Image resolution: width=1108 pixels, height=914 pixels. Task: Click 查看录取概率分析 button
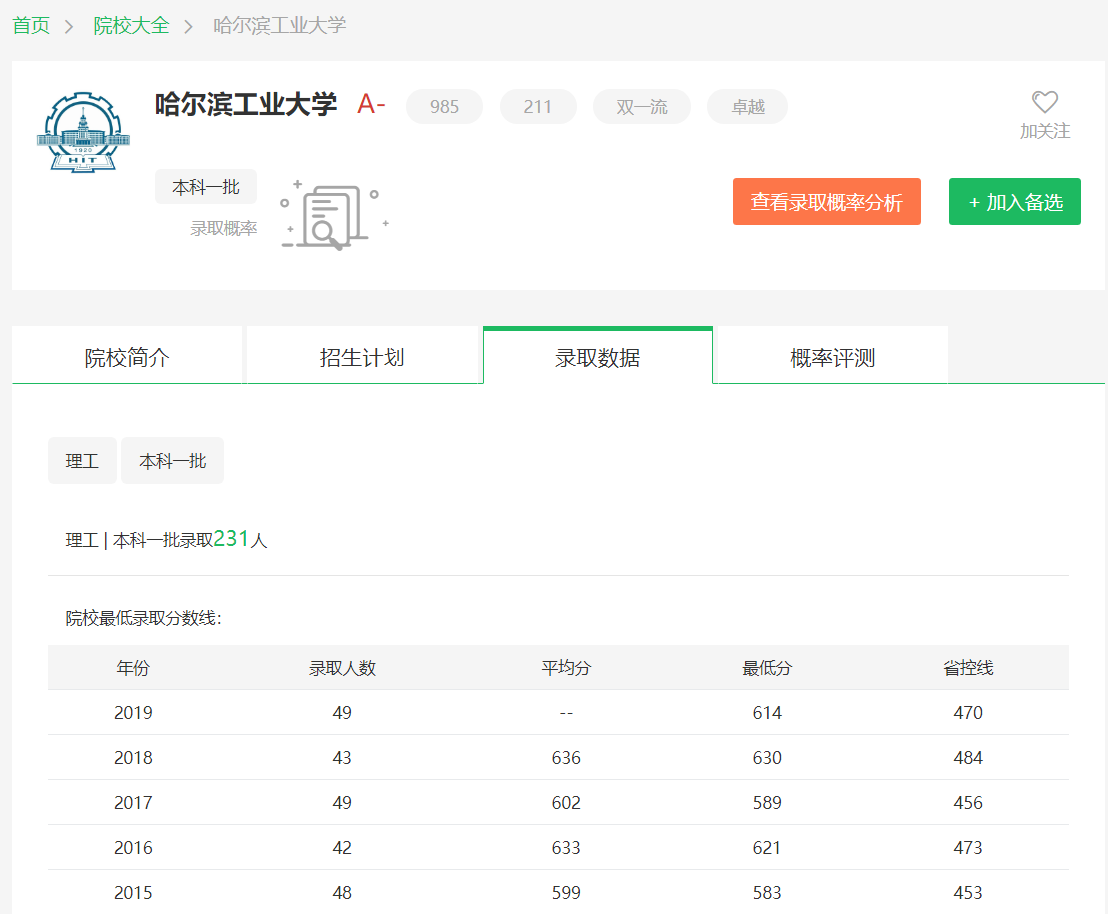pos(827,202)
